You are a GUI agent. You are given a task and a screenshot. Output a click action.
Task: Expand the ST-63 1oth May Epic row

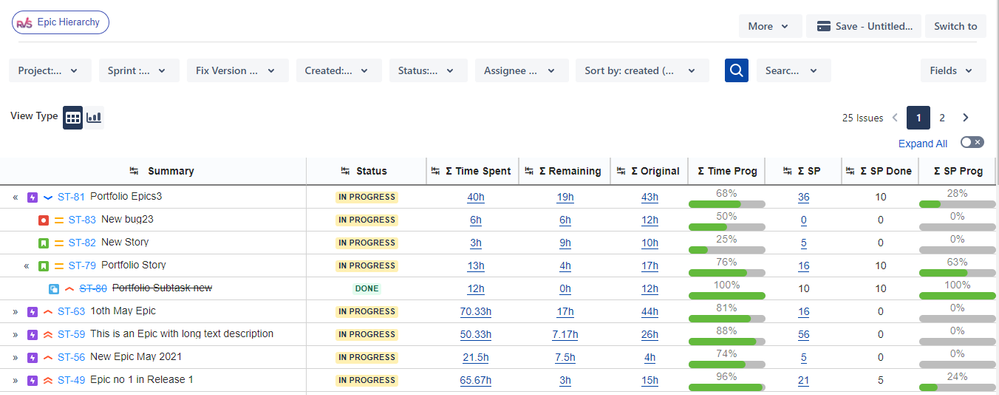[15, 312]
